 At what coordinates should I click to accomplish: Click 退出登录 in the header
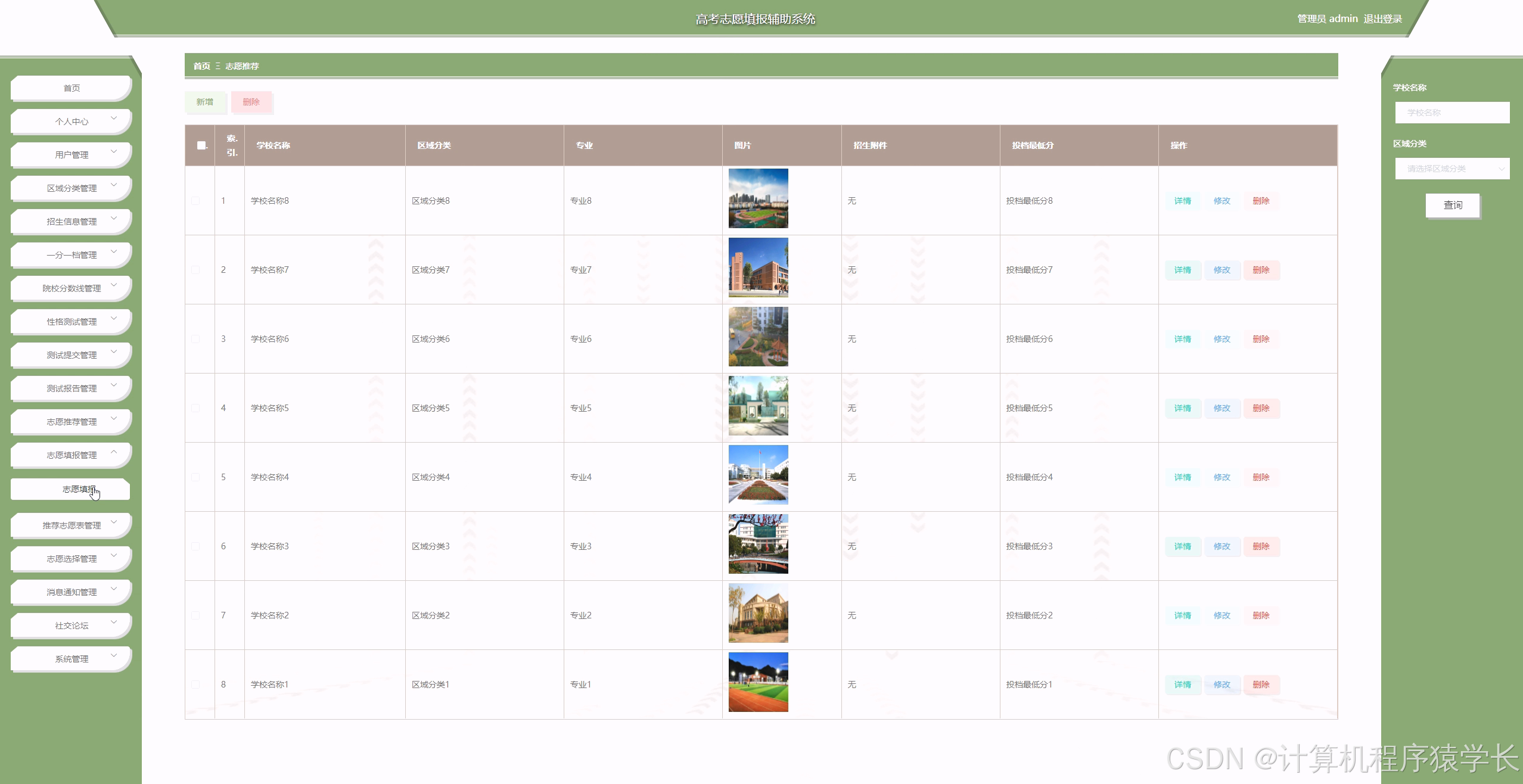click(1382, 19)
